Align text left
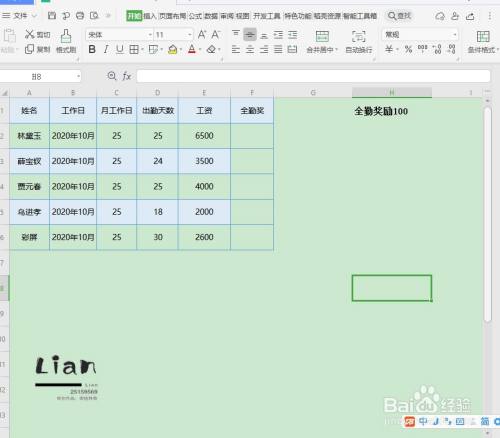Viewport: 500px width, 438px height. point(236,49)
